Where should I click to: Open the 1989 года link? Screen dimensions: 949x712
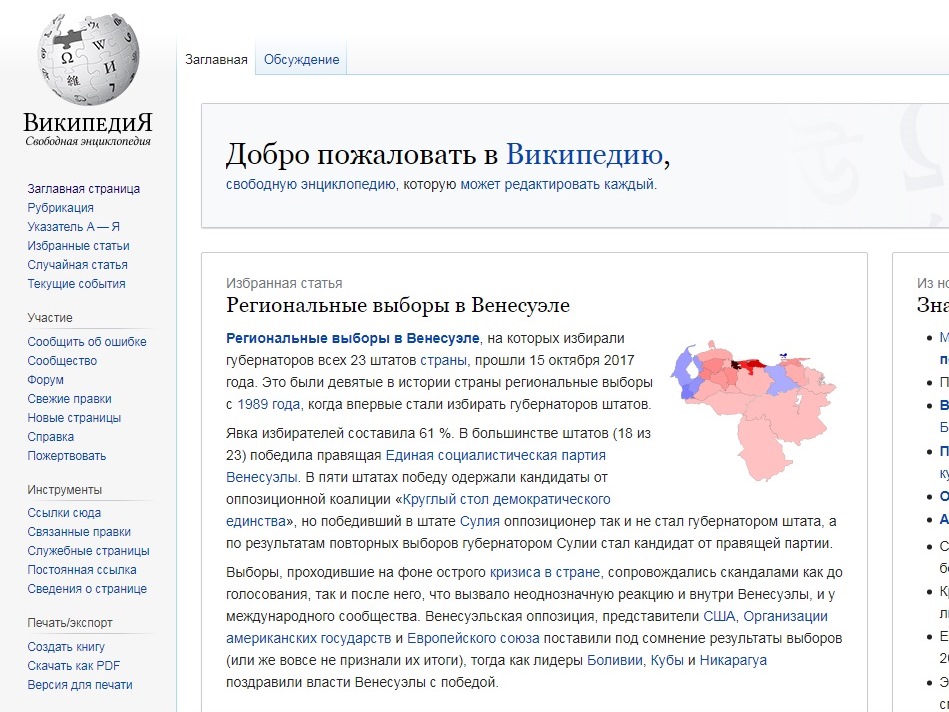click(268, 404)
